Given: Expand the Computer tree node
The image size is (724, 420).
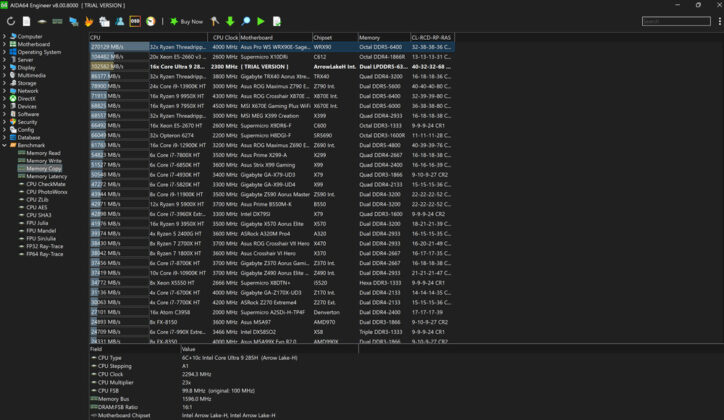Looking at the screenshot, I should (4, 36).
